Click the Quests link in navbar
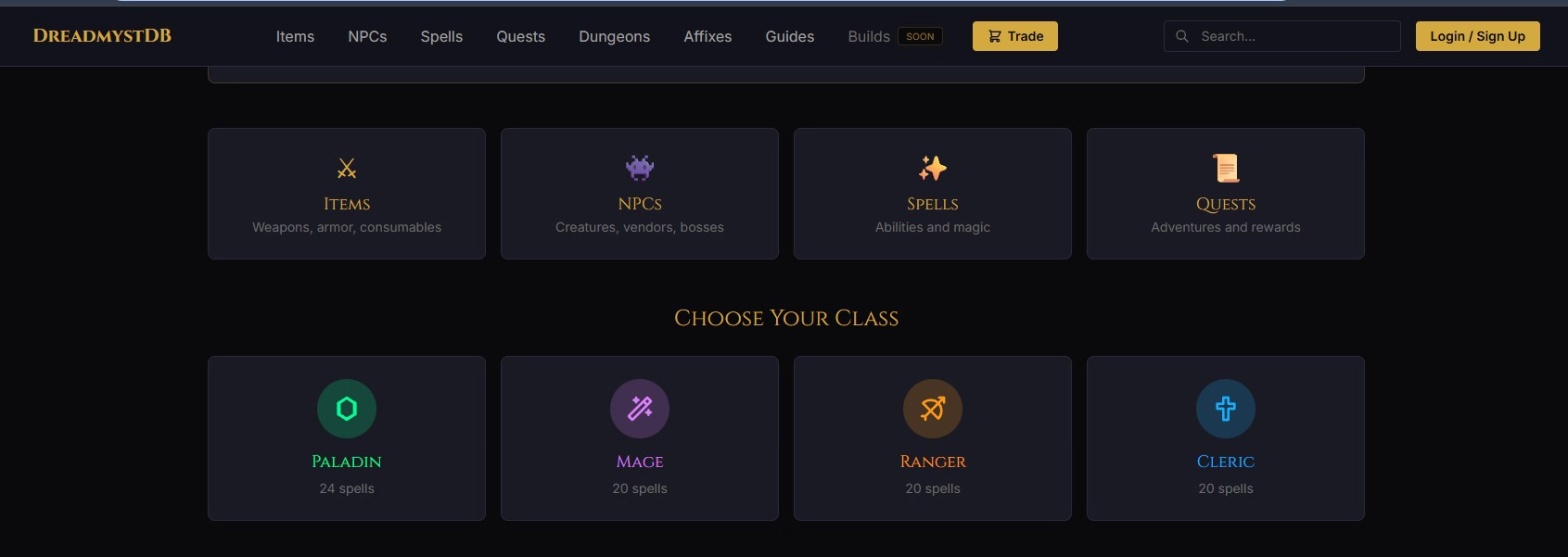Image resolution: width=1568 pixels, height=557 pixels. [x=520, y=36]
